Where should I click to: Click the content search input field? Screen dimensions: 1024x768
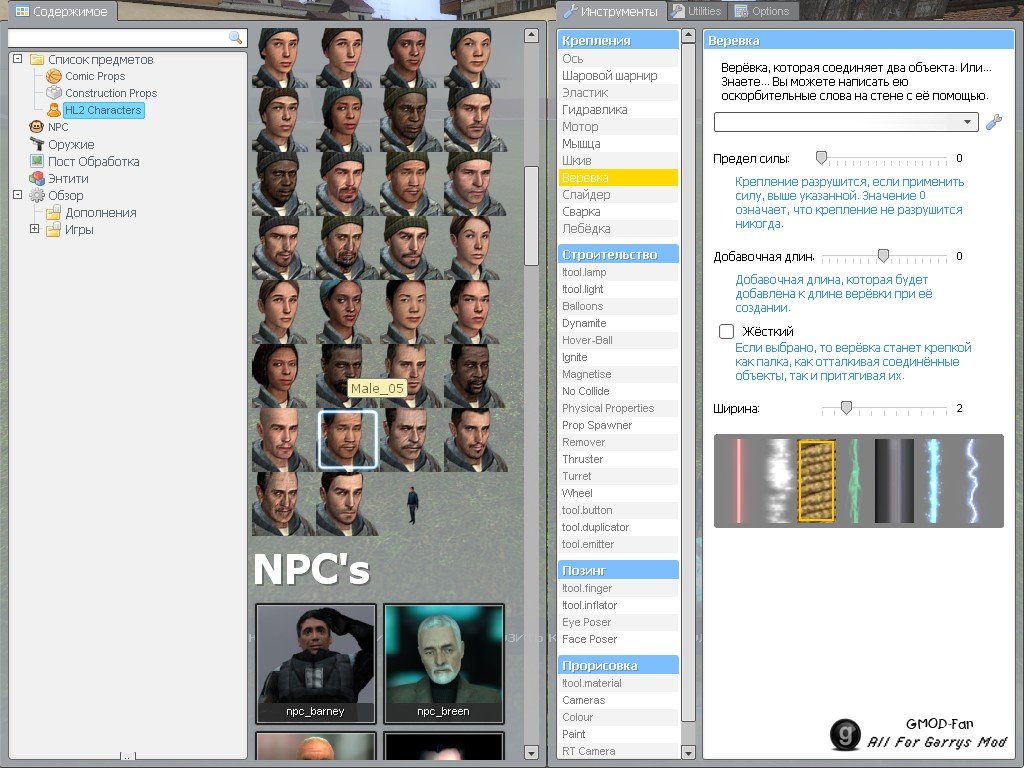127,38
